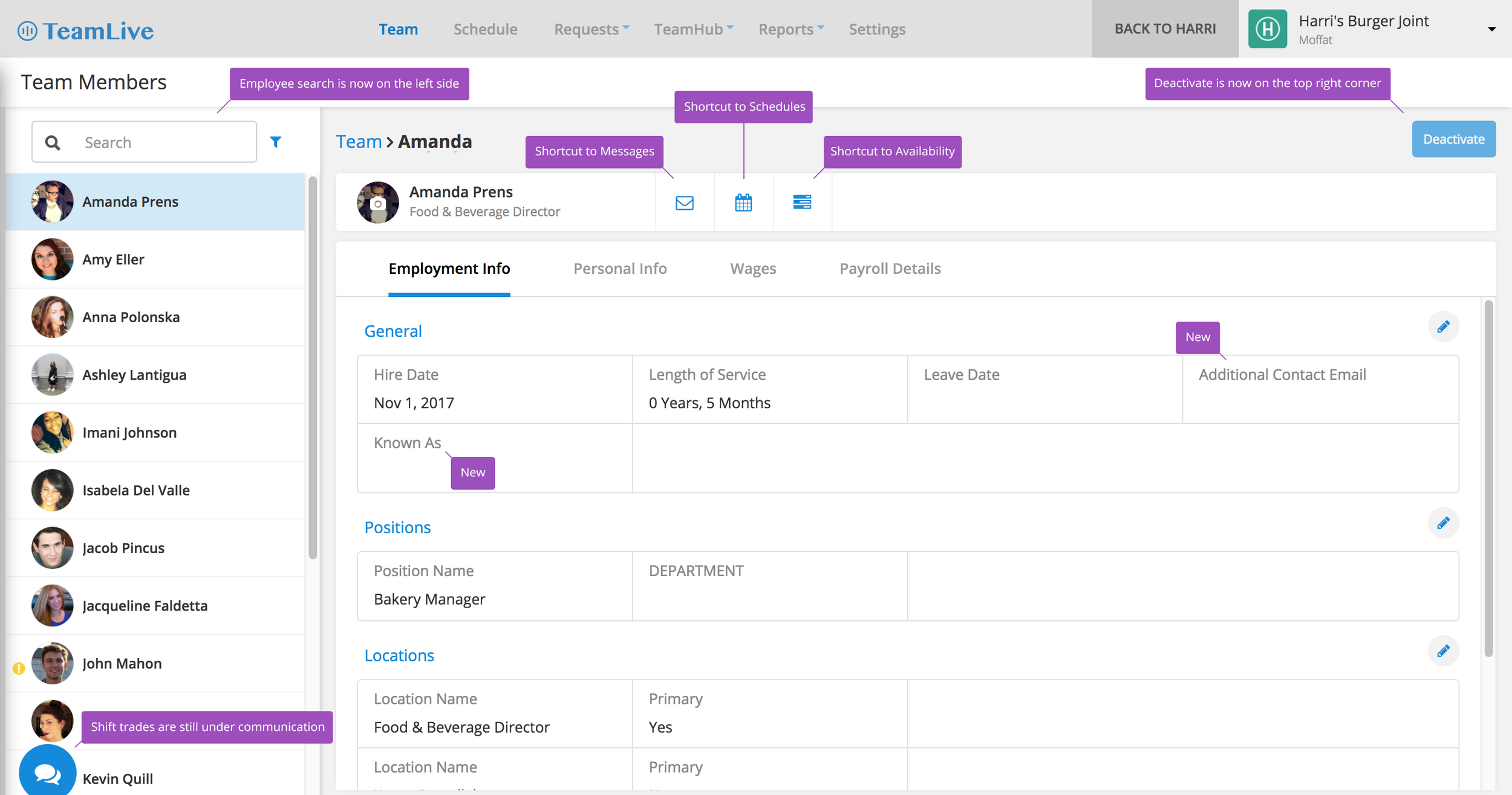The height and width of the screenshot is (795, 1512).
Task: Click Length of Service value 0 Years, 5 Months
Action: [709, 403]
